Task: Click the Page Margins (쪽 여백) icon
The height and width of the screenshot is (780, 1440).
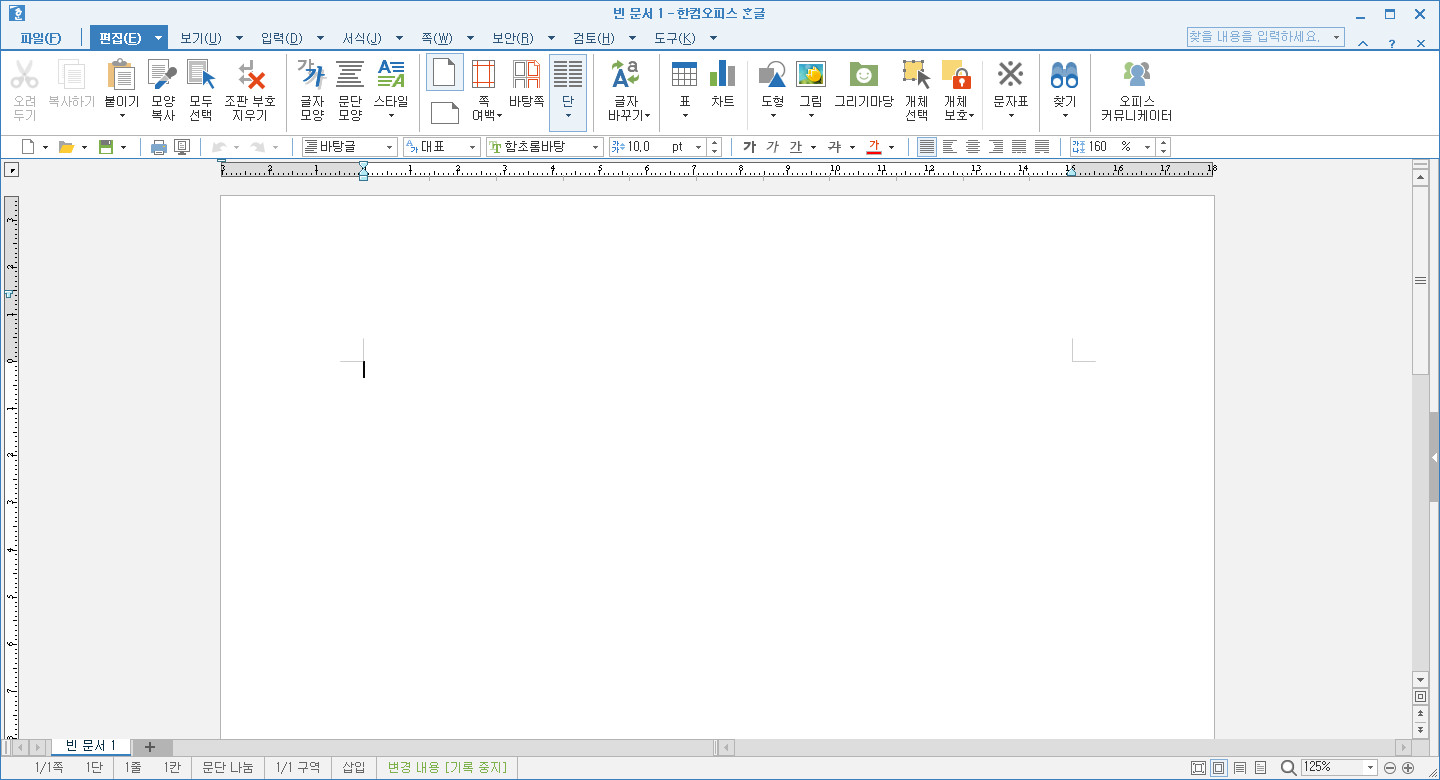Action: click(484, 74)
